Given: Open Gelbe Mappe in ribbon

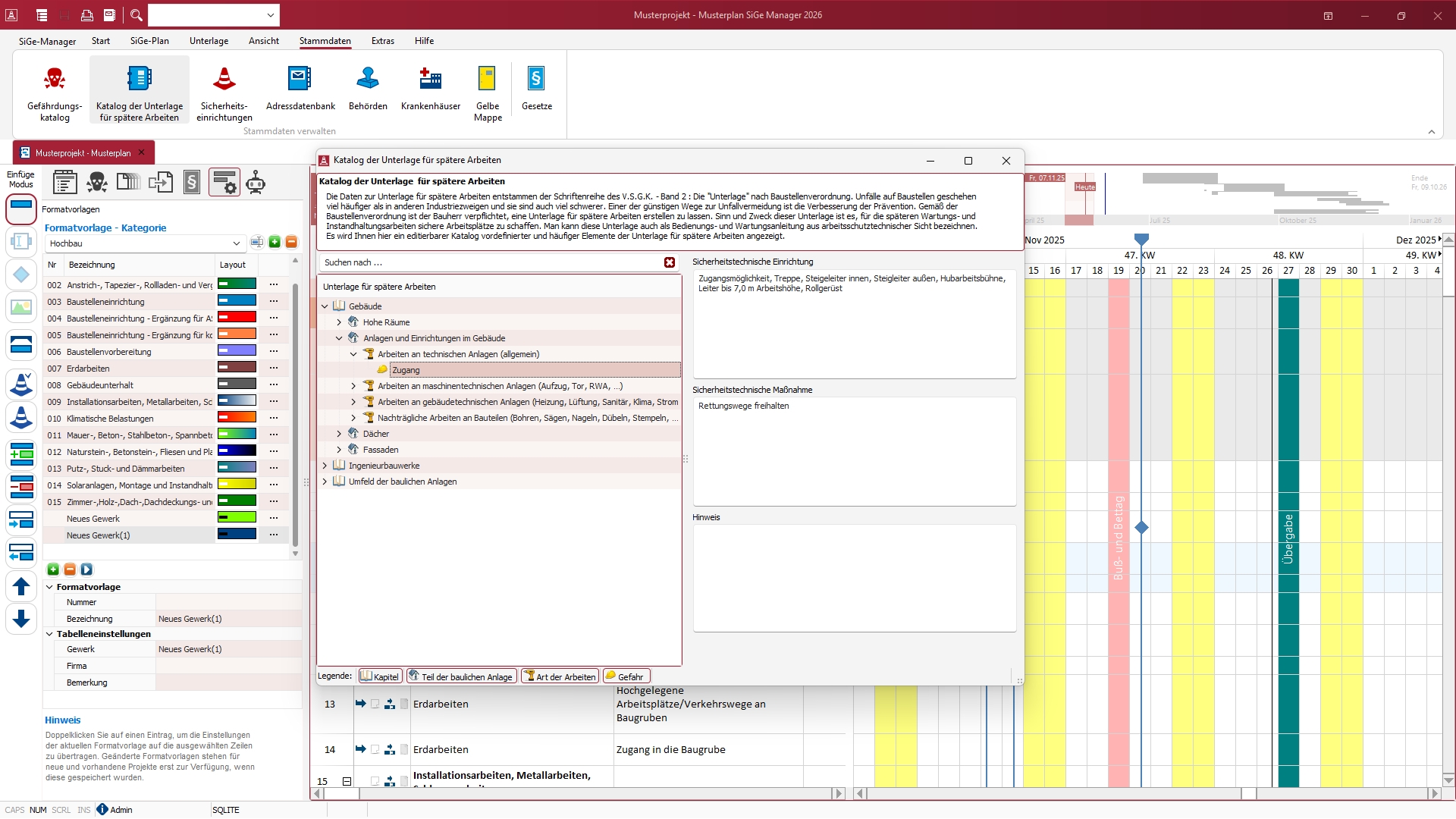Looking at the screenshot, I should (488, 90).
